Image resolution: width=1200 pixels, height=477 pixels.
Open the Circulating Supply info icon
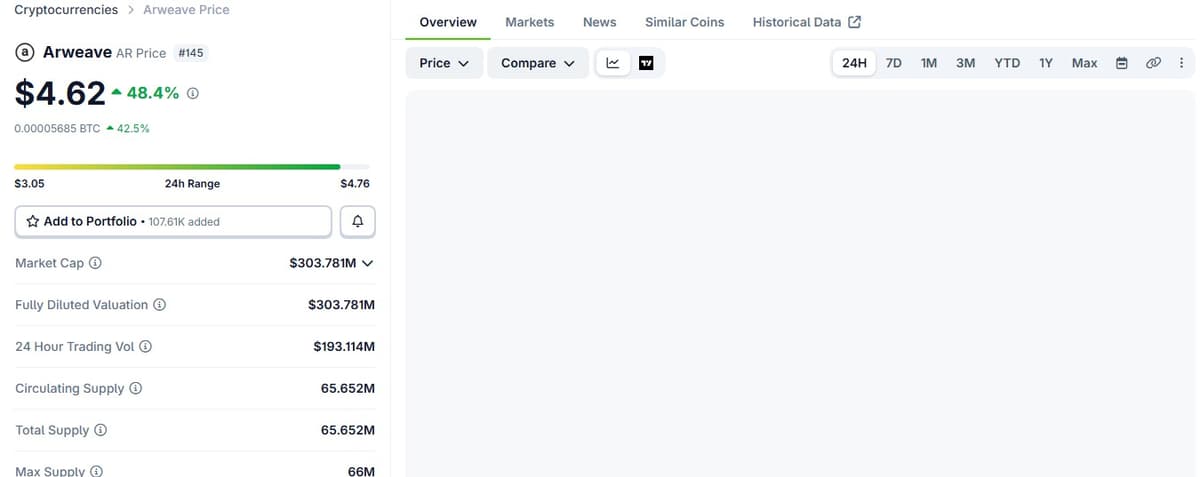(136, 388)
